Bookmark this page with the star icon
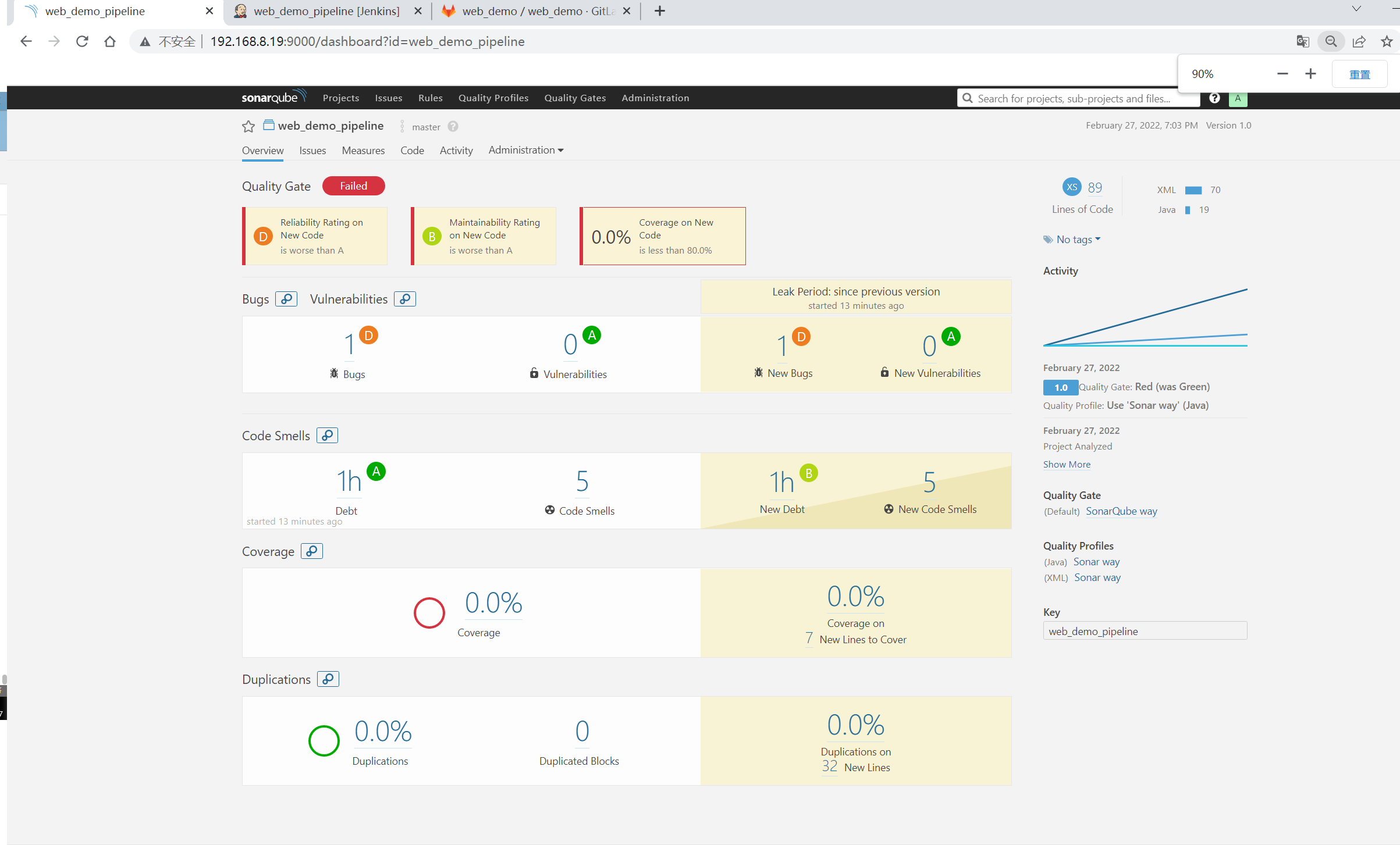Viewport: 1400px width, 845px height. pos(1387,41)
